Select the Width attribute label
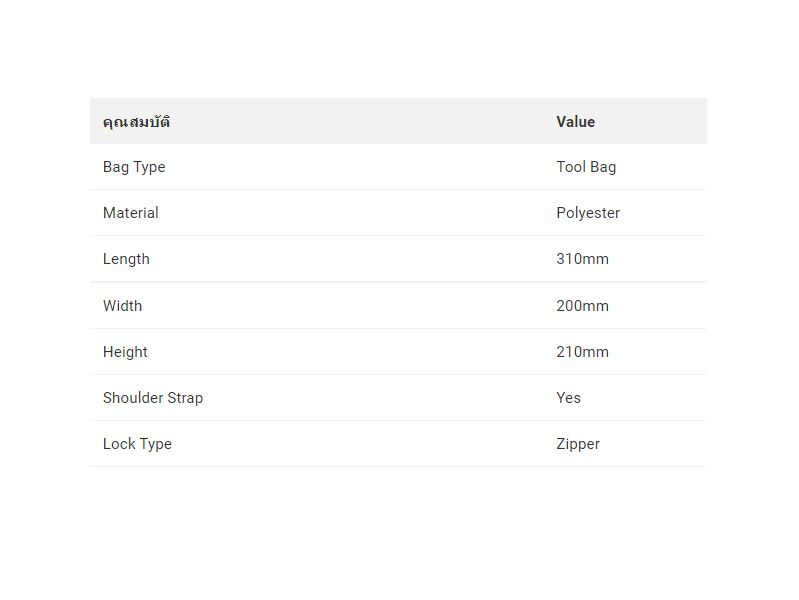Screen dimensions: 799x600 point(122,306)
